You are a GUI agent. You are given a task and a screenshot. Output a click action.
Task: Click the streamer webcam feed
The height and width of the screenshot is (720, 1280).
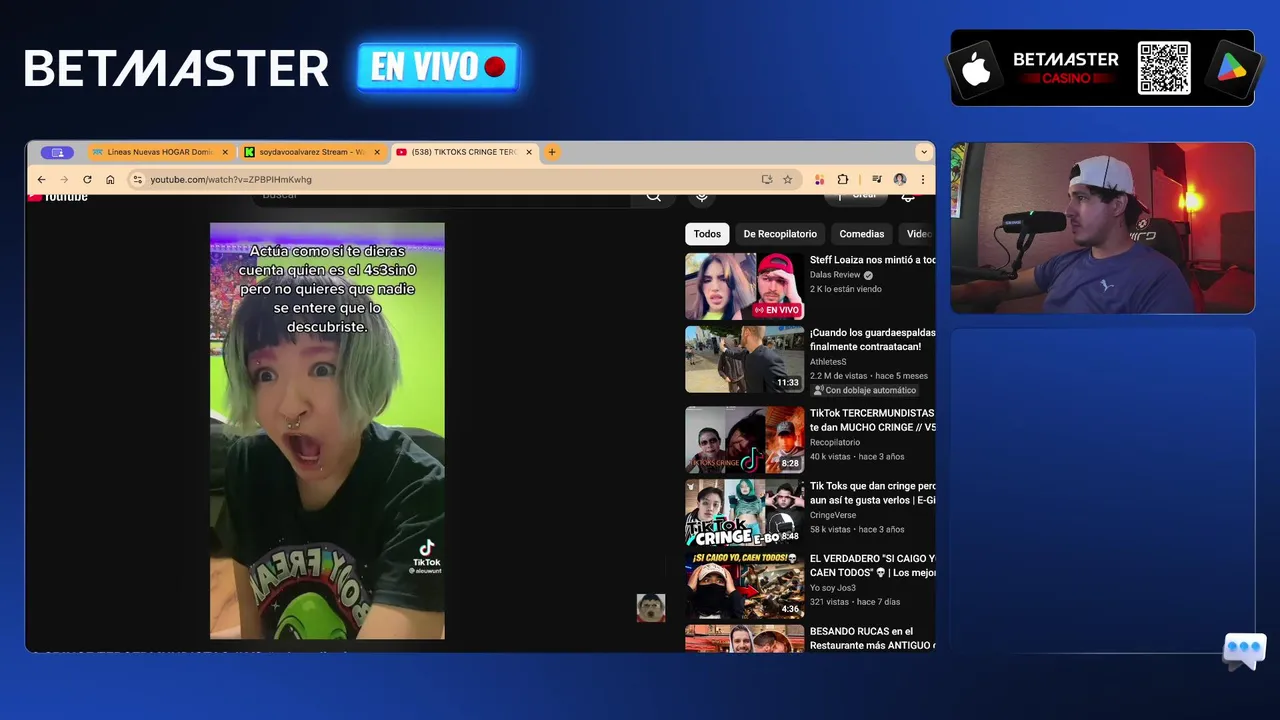click(x=1102, y=228)
